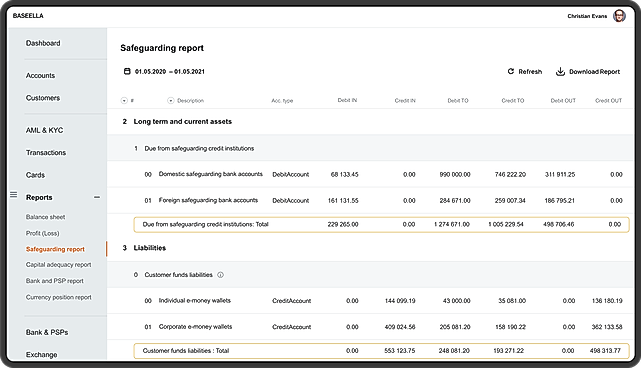Open Bank & PSPs section
This screenshot has height=368, width=641.
coord(47,332)
